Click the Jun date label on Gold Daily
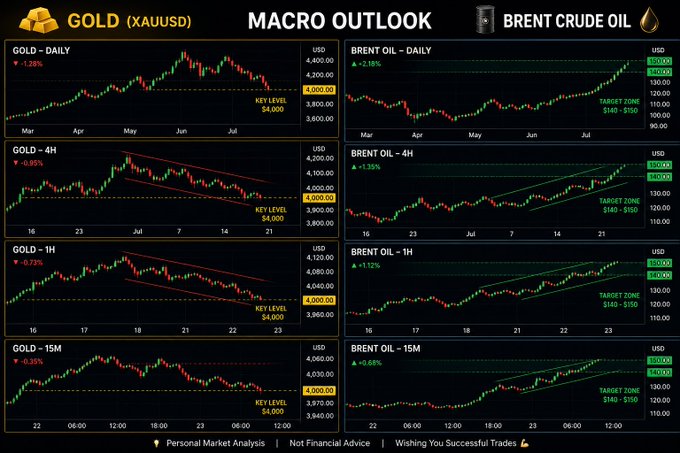The image size is (680, 453). point(181,131)
